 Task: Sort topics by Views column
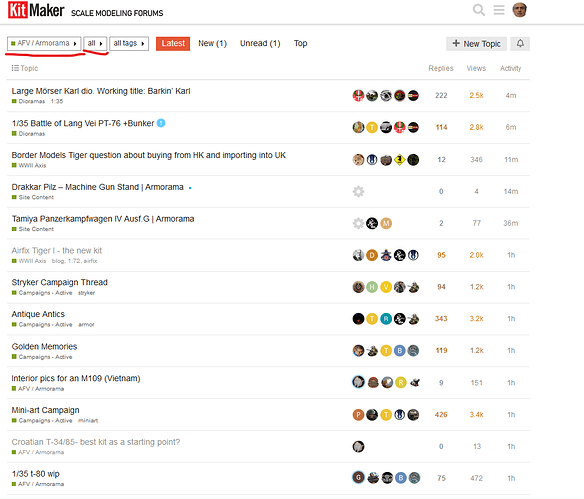point(476,68)
